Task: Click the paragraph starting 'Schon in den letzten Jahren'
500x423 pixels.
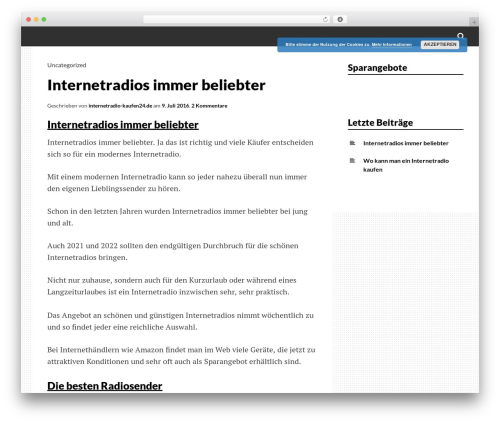Action: click(x=177, y=217)
